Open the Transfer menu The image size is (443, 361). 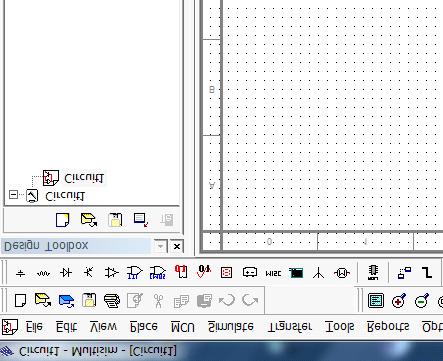coord(290,327)
